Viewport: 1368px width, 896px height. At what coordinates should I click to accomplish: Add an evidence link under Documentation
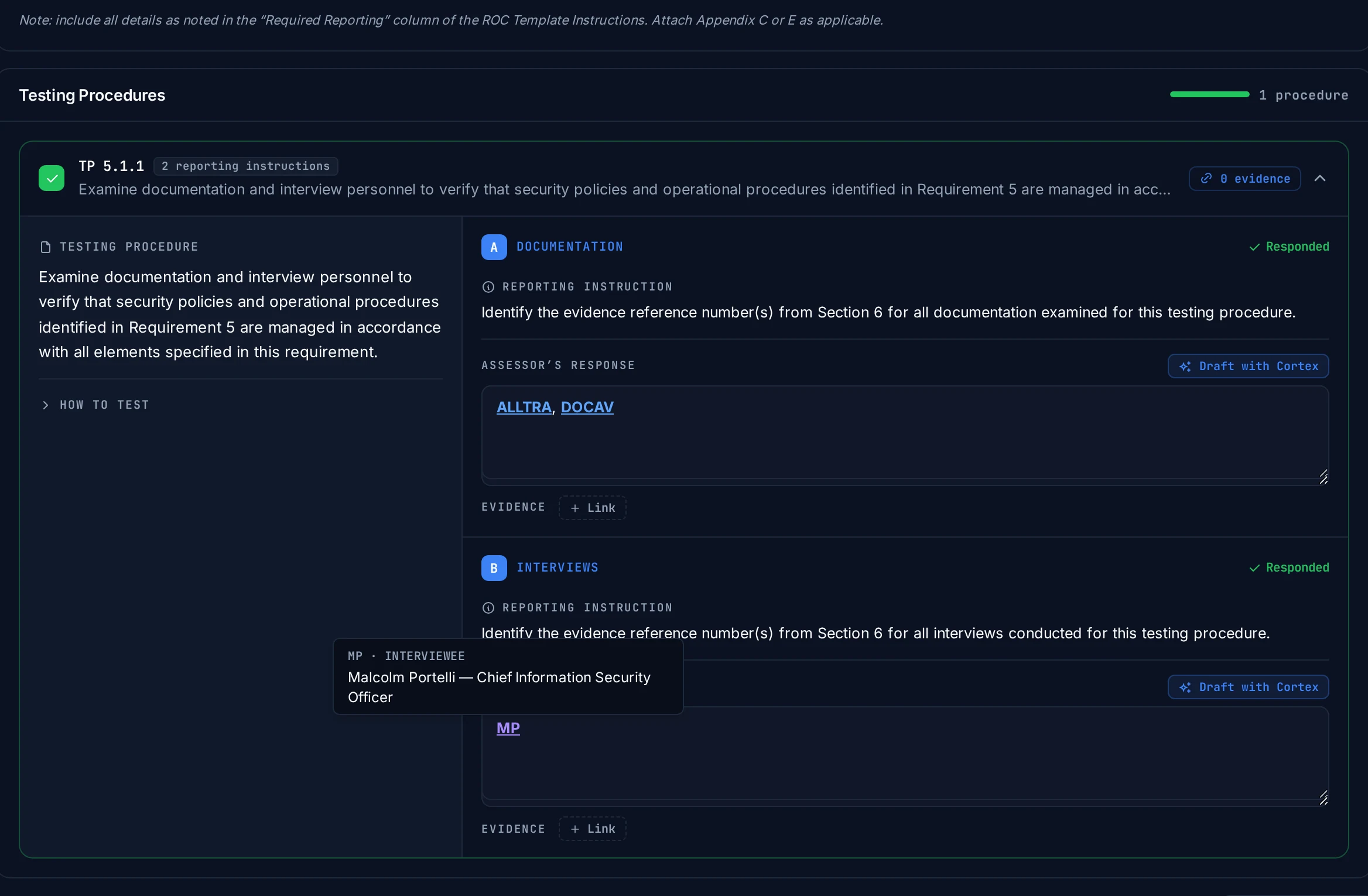(593, 507)
